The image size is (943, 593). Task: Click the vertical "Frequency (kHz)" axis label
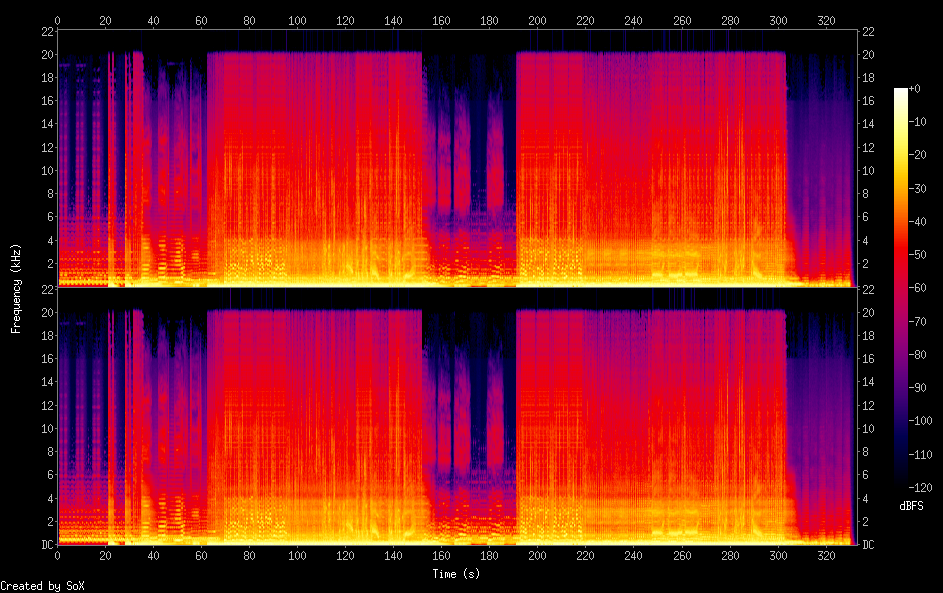(x=16, y=288)
